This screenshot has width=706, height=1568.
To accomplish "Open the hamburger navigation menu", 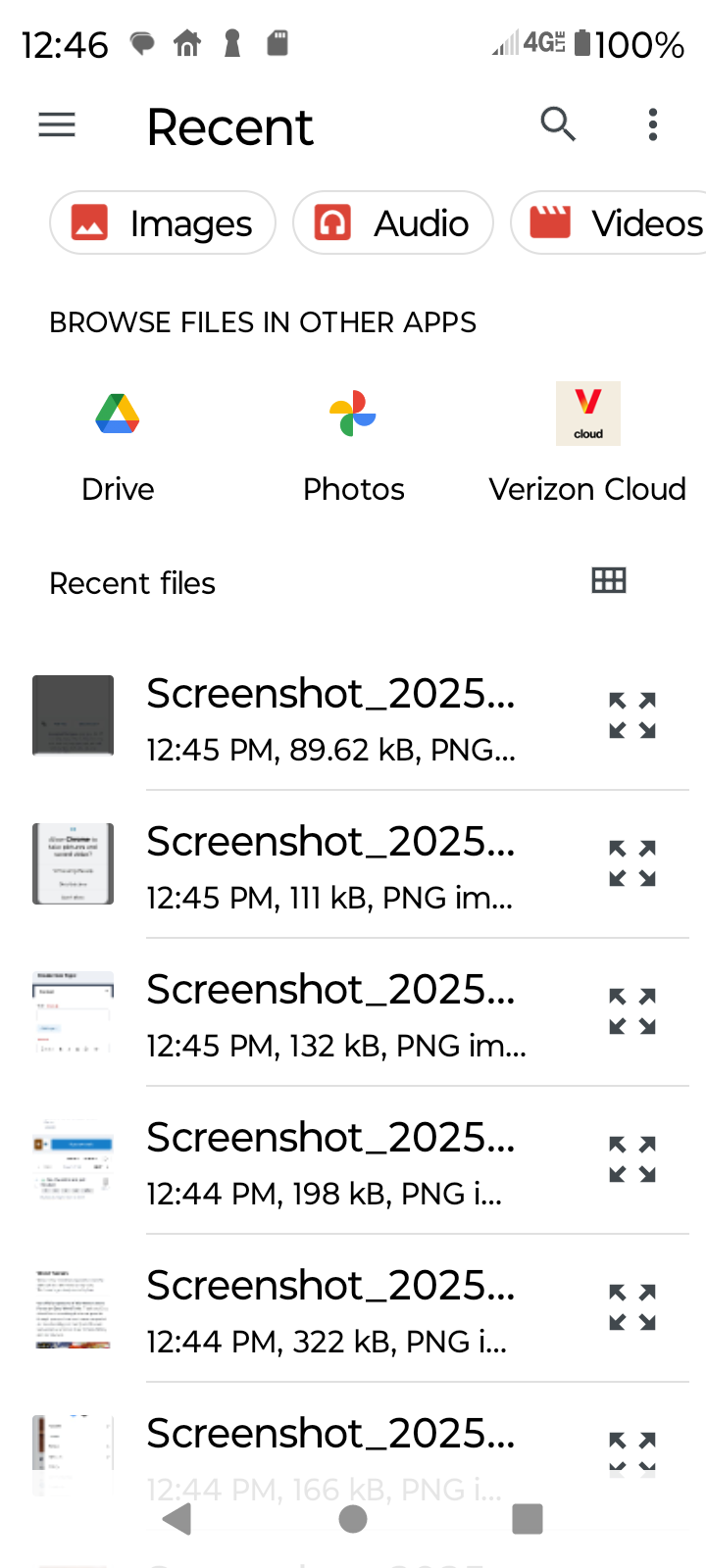I will (x=57, y=125).
